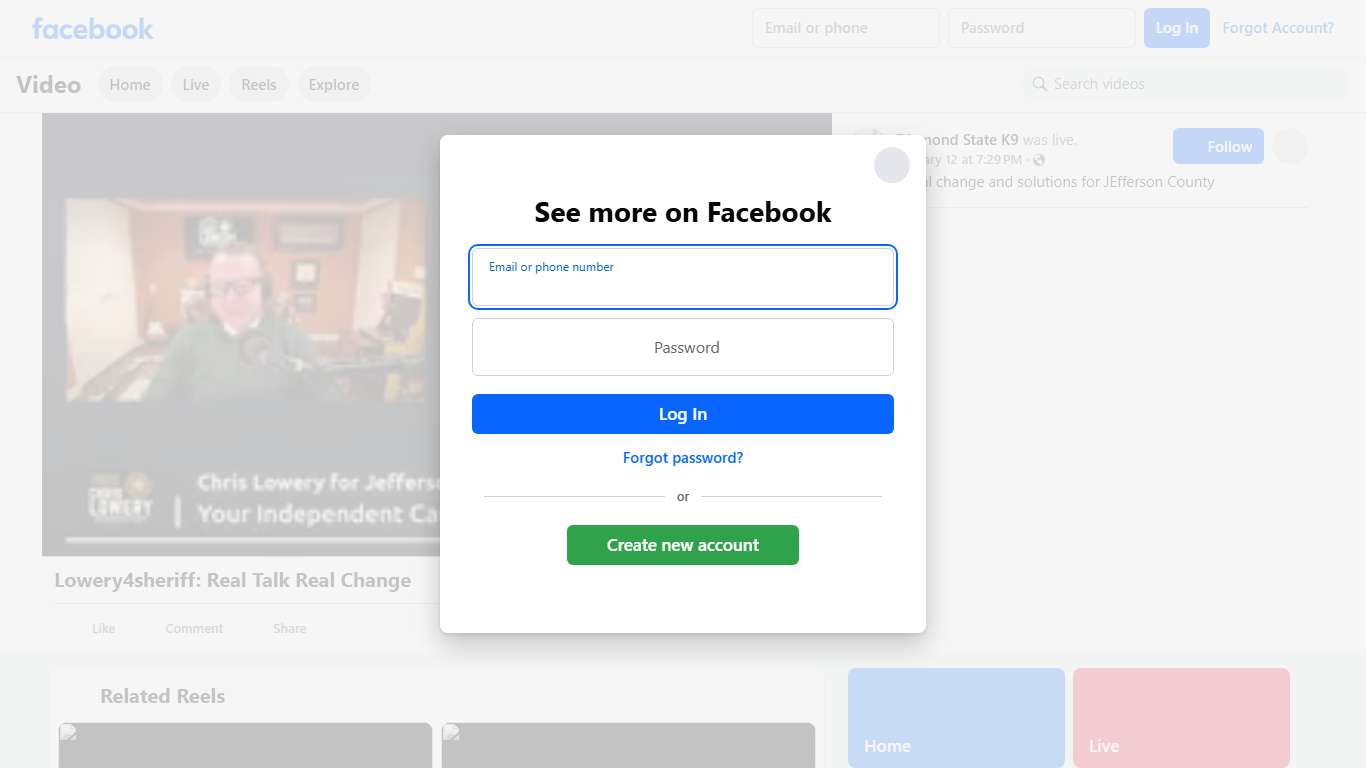Click the Search videos box

click(x=1186, y=84)
